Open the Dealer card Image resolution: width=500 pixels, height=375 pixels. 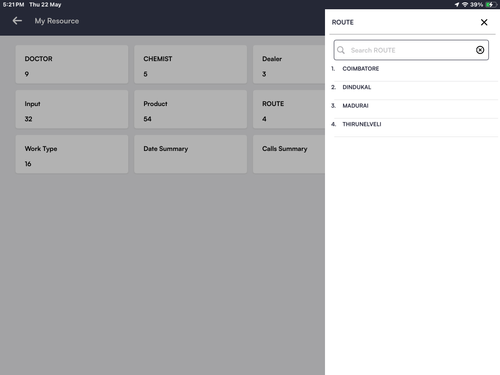pyautogui.click(x=289, y=64)
